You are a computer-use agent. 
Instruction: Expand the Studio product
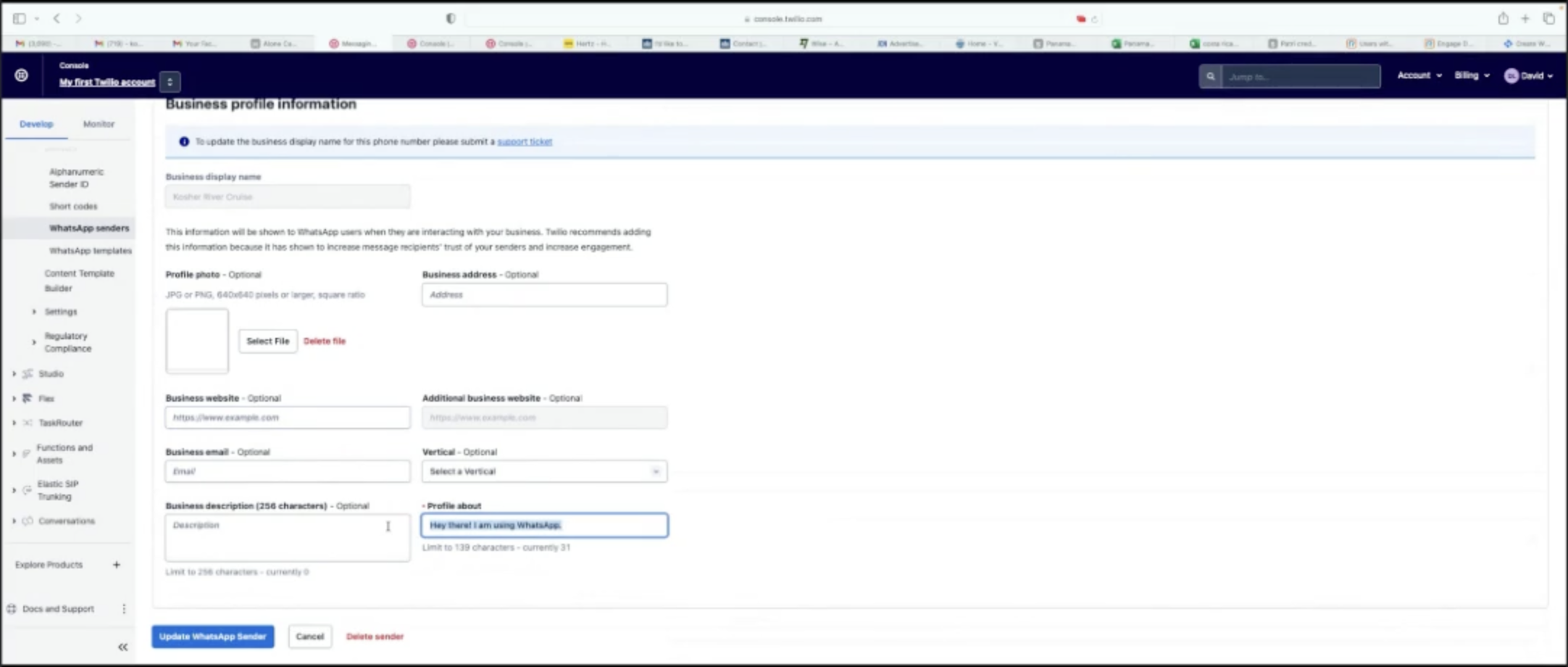[14, 373]
